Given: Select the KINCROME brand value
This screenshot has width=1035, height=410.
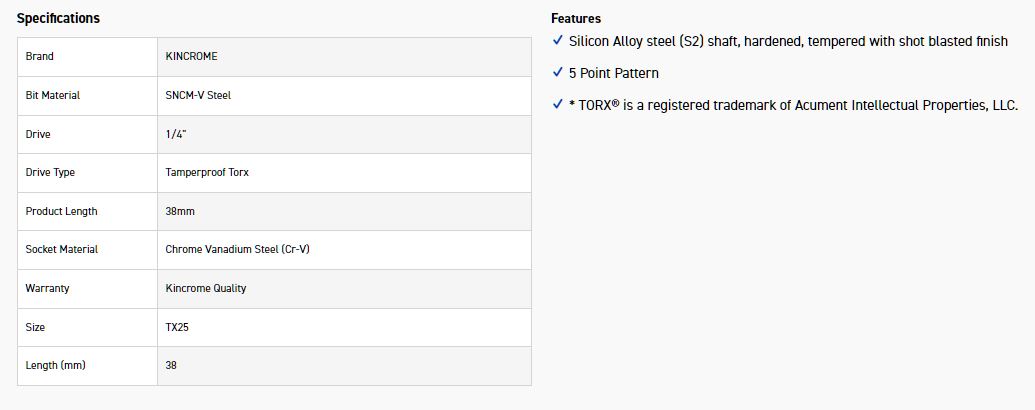Looking at the screenshot, I should click(x=191, y=57).
